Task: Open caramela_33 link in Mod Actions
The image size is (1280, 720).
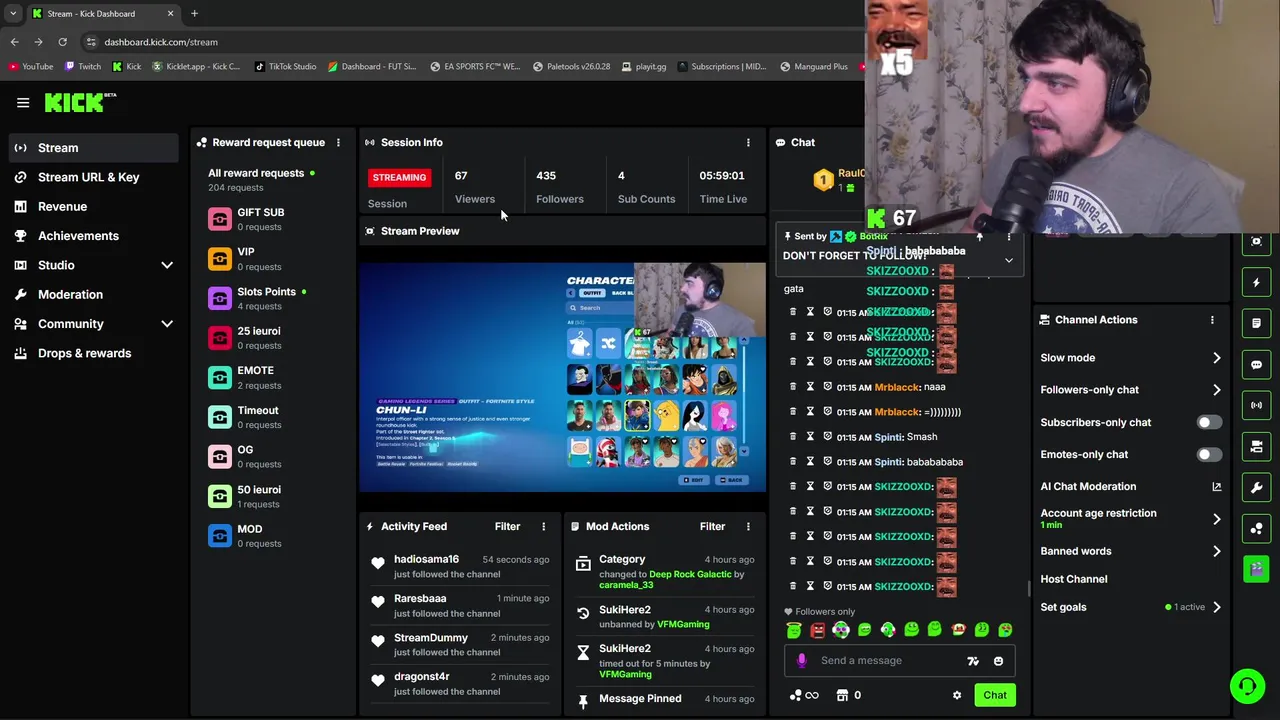Action: point(626,585)
